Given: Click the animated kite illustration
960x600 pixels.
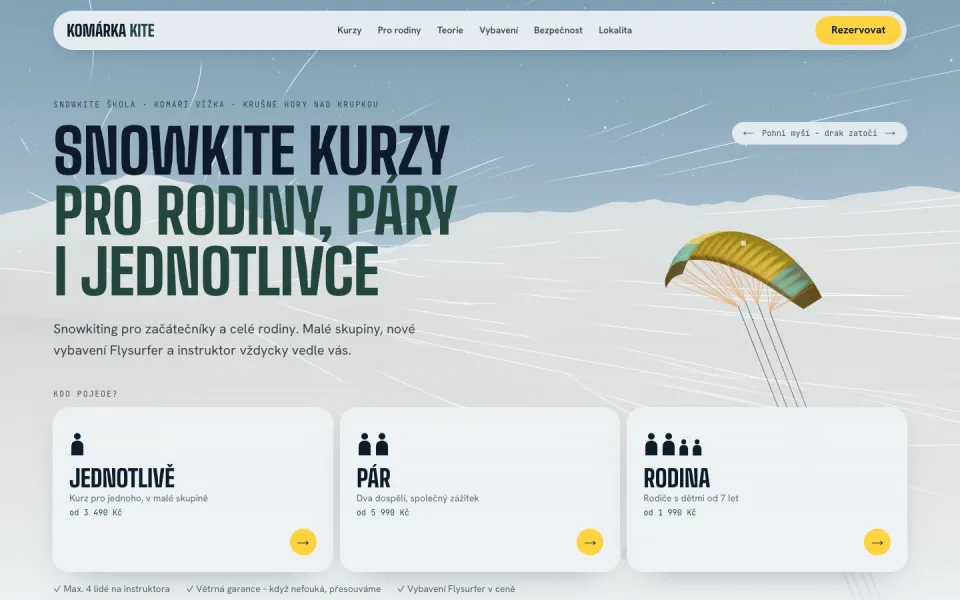Looking at the screenshot, I should [742, 269].
